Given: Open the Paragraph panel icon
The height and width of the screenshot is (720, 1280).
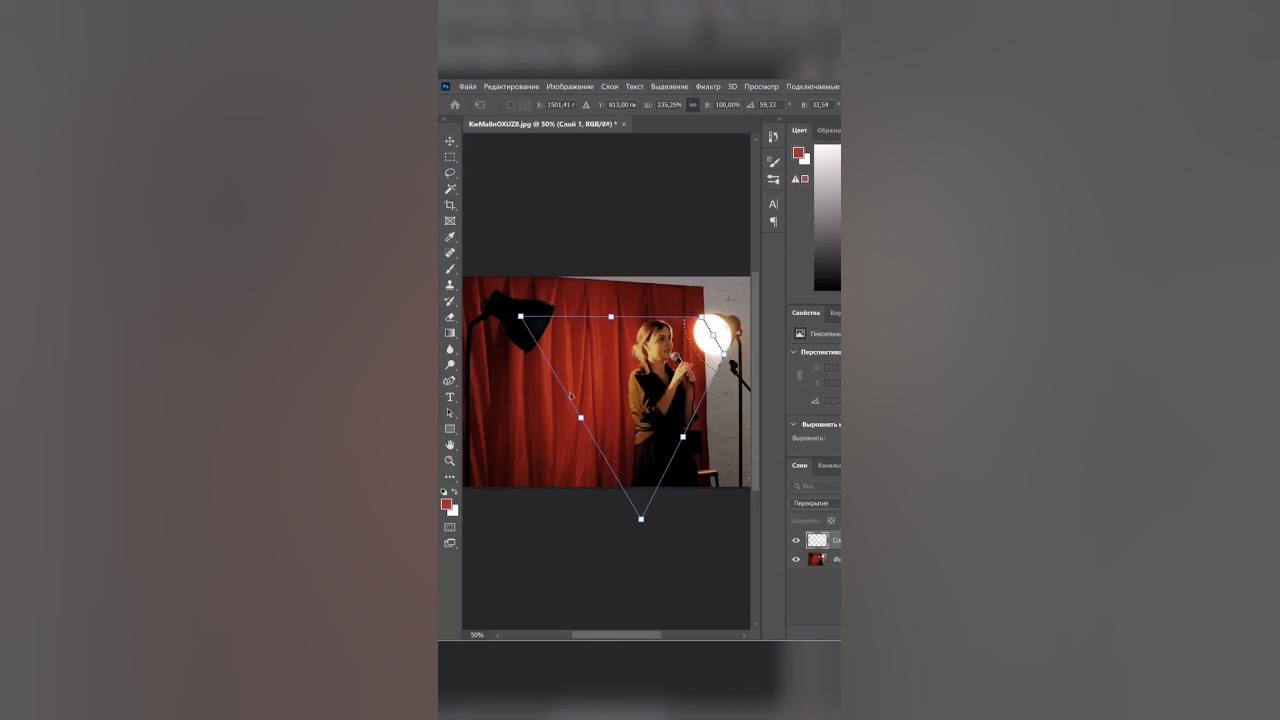Looking at the screenshot, I should tap(773, 222).
